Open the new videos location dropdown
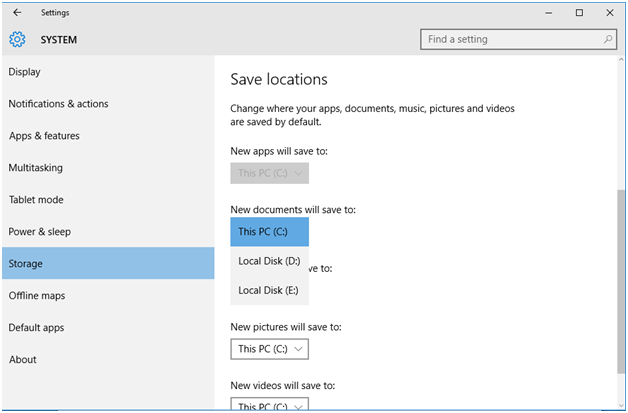The width and height of the screenshot is (628, 413). (x=269, y=405)
